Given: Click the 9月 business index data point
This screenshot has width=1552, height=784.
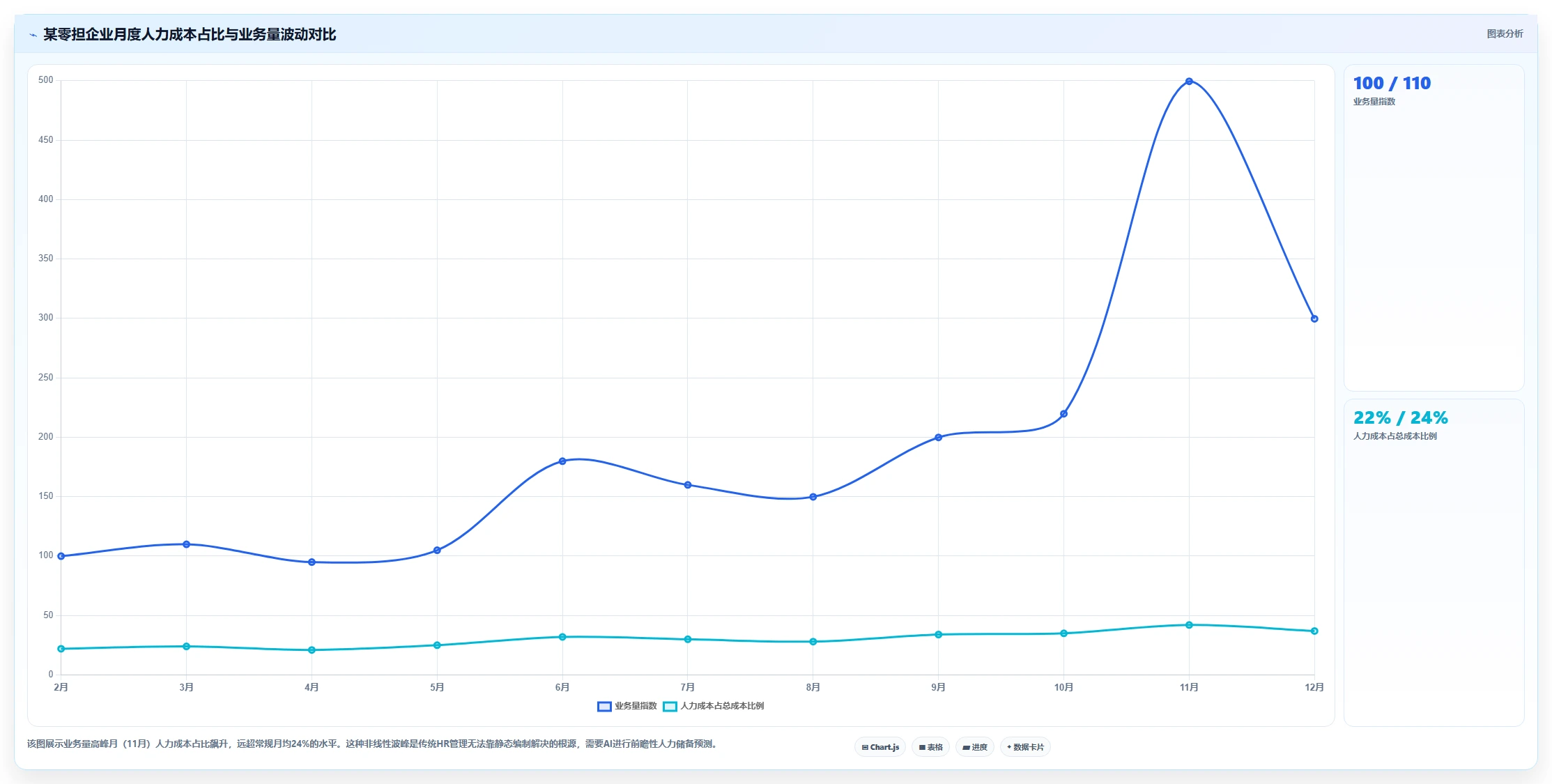Looking at the screenshot, I should click(x=938, y=438).
